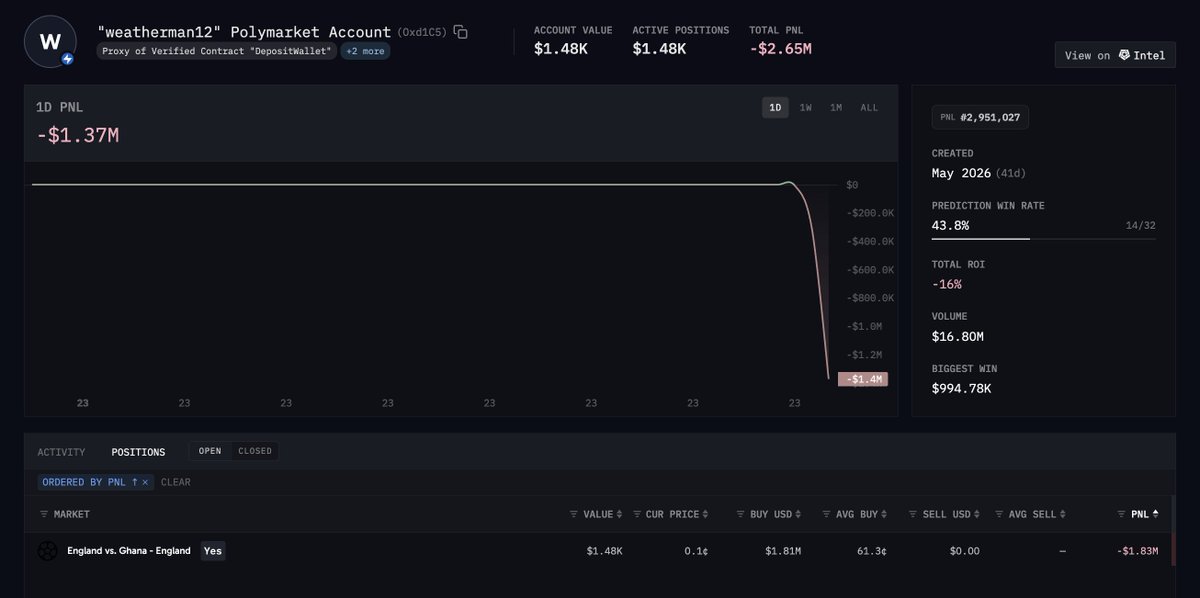Viewport: 1200px width, 598px height.
Task: Click the prediction win rate progress bar
Action: (x=1043, y=239)
